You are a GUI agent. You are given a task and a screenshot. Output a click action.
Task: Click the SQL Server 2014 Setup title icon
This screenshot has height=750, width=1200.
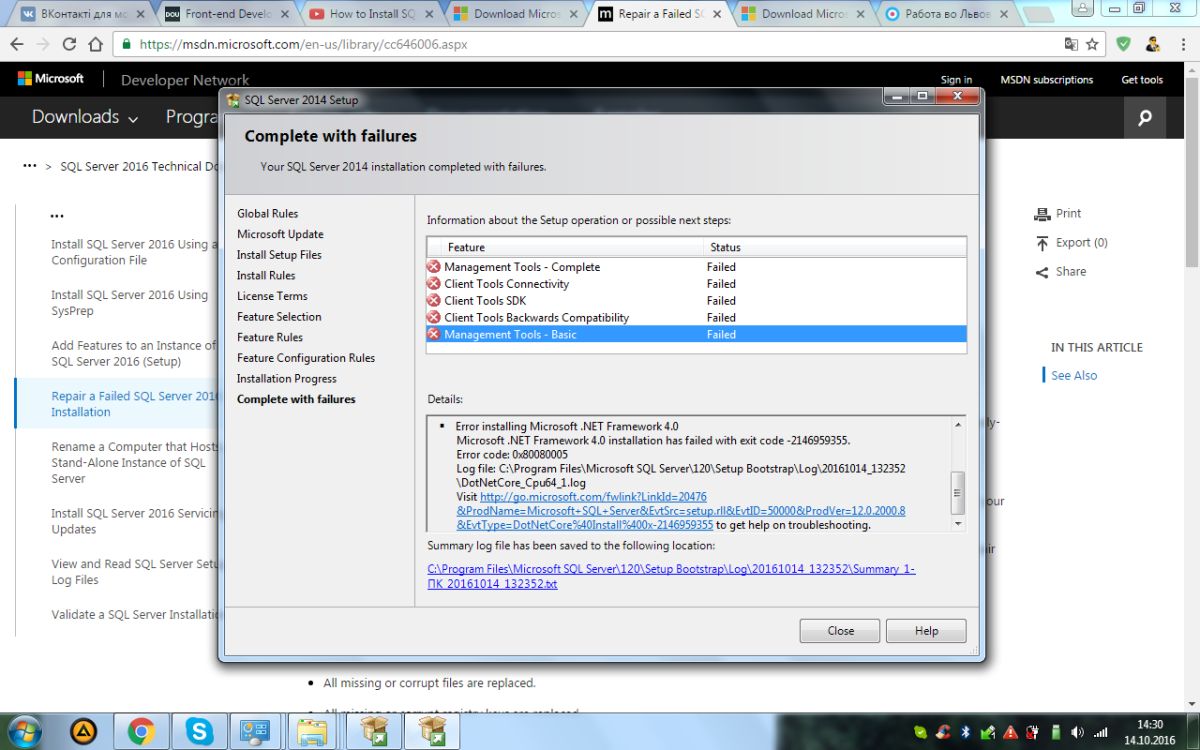click(x=234, y=99)
